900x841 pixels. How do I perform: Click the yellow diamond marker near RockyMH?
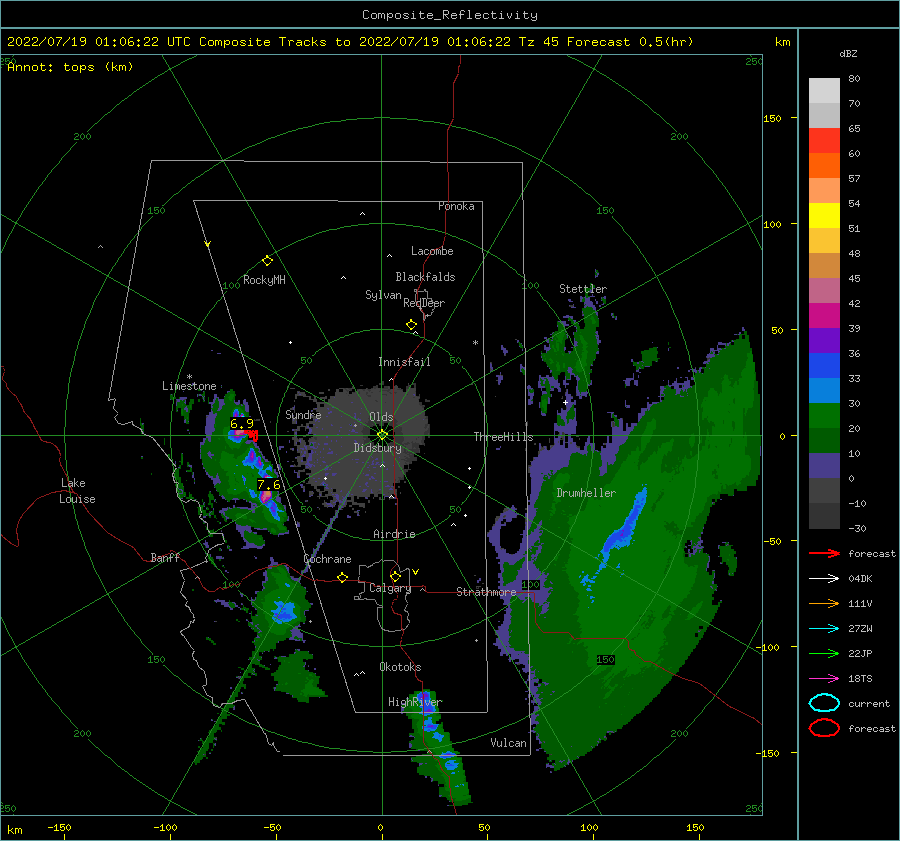pos(267,261)
